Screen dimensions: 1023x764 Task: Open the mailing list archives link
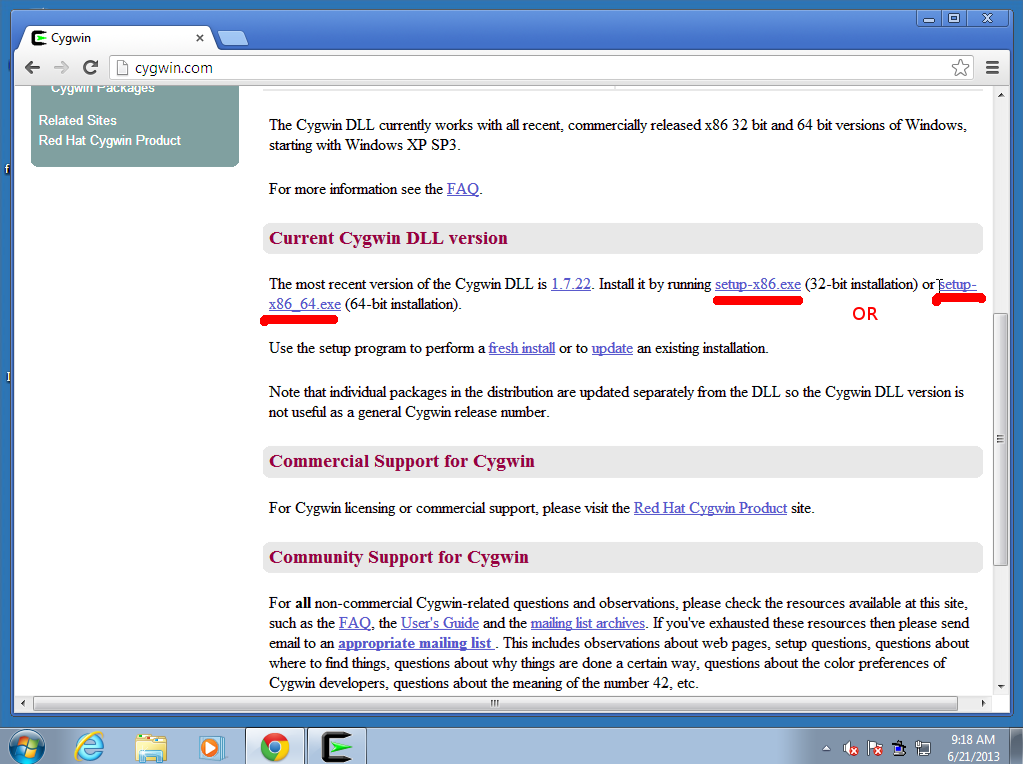click(x=587, y=623)
